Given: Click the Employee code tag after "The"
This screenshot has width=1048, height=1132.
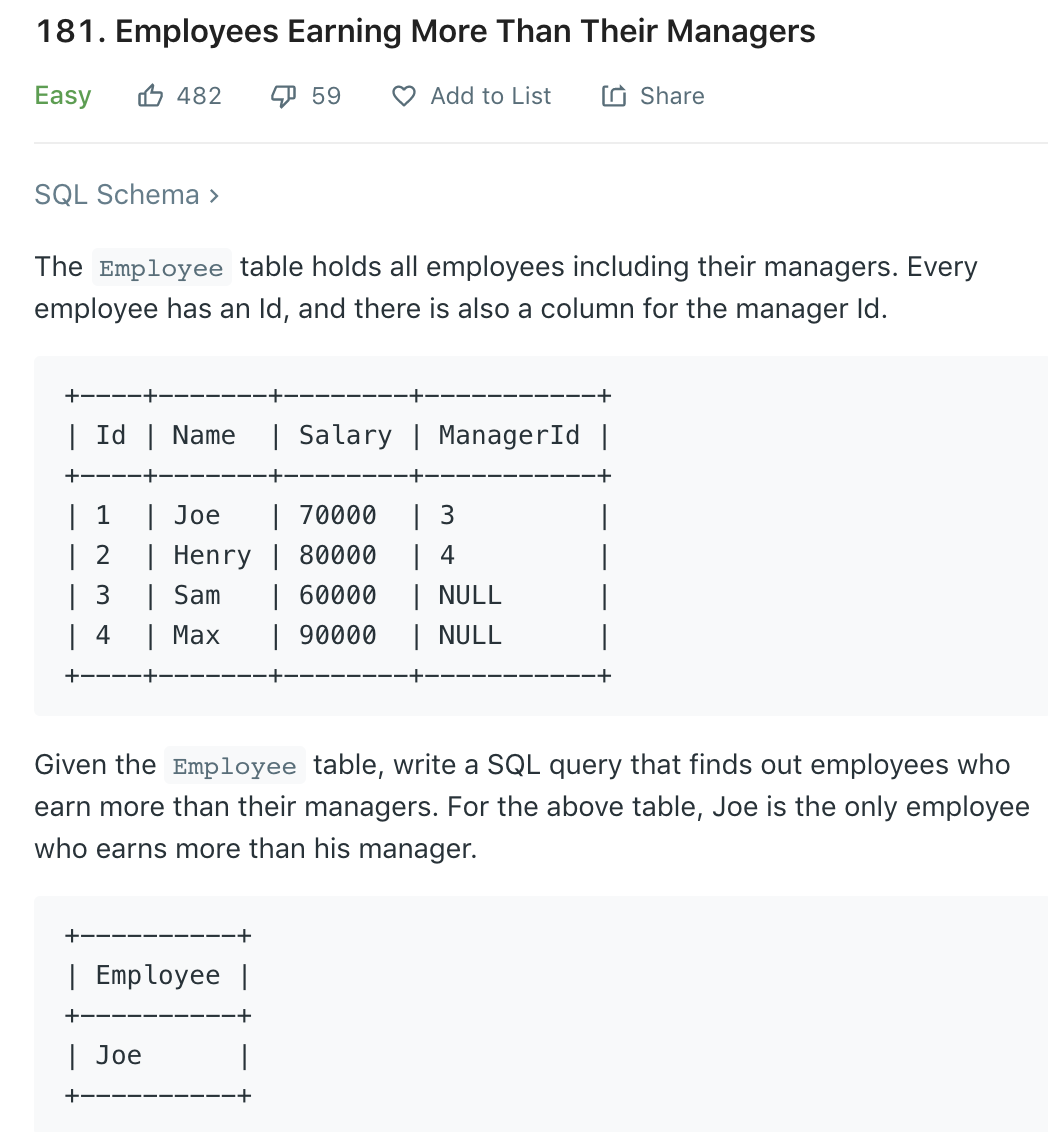Looking at the screenshot, I should tap(162, 268).
